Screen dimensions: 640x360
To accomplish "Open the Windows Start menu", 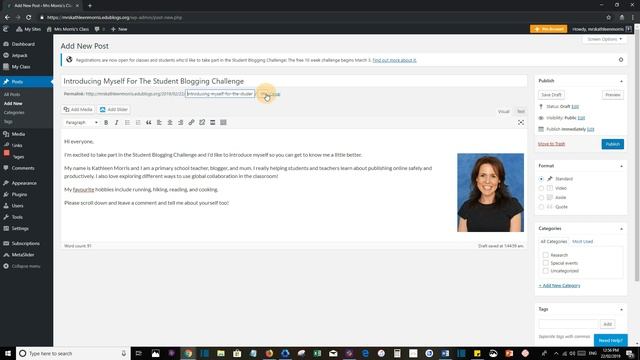I will pyautogui.click(x=8, y=353).
